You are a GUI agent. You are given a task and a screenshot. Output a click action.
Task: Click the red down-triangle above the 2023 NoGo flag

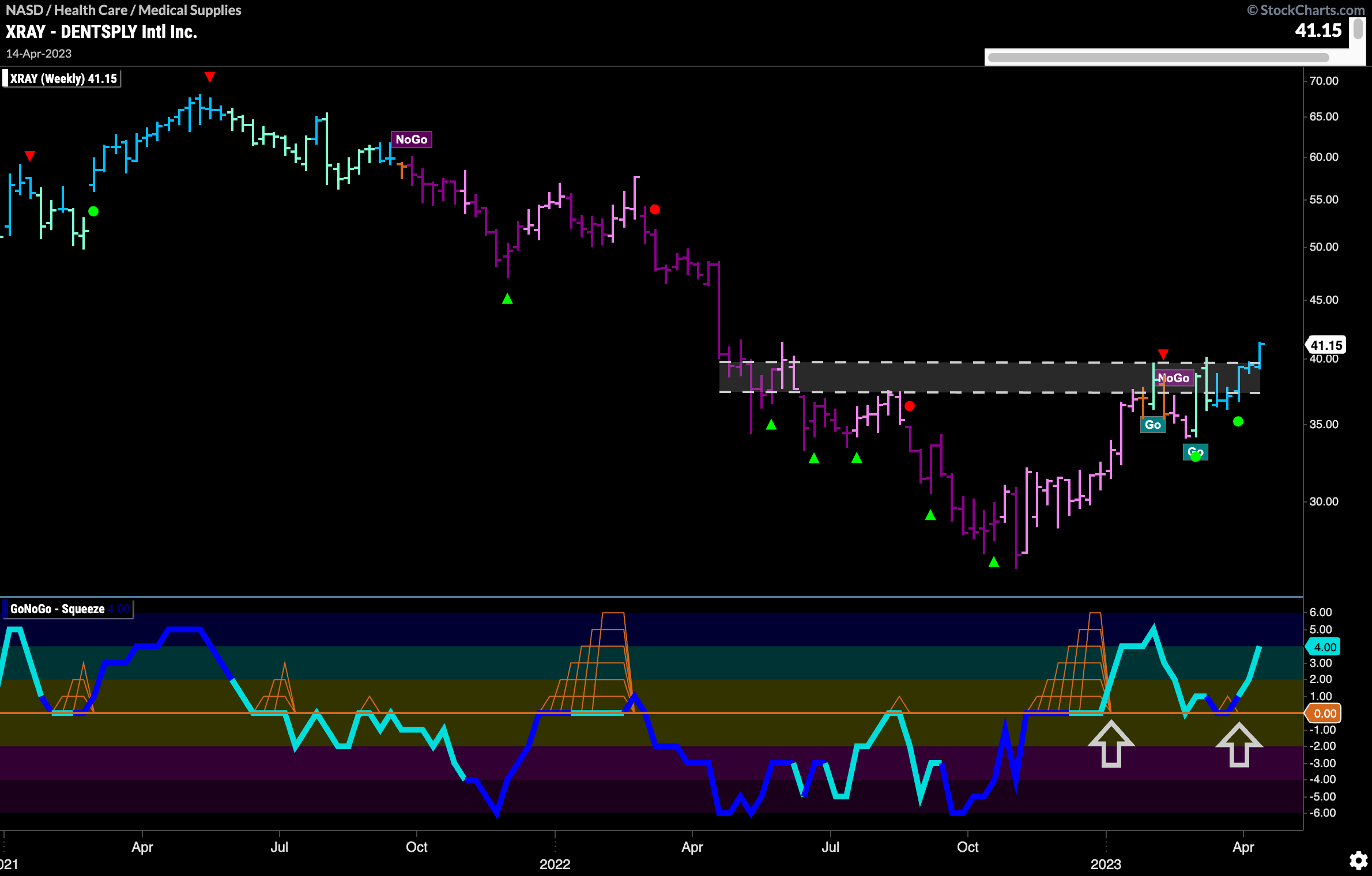(1163, 353)
